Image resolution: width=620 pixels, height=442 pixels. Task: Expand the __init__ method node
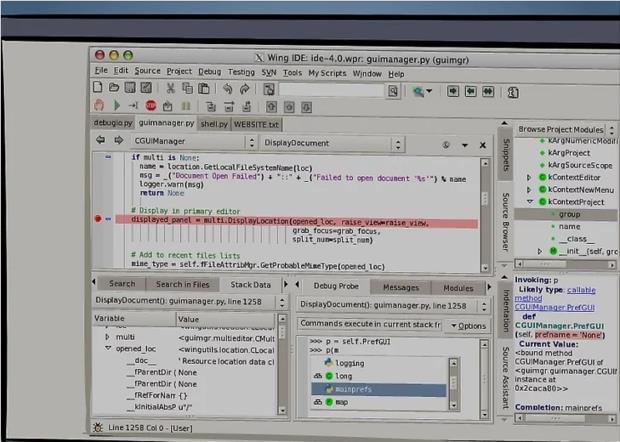tap(540, 251)
